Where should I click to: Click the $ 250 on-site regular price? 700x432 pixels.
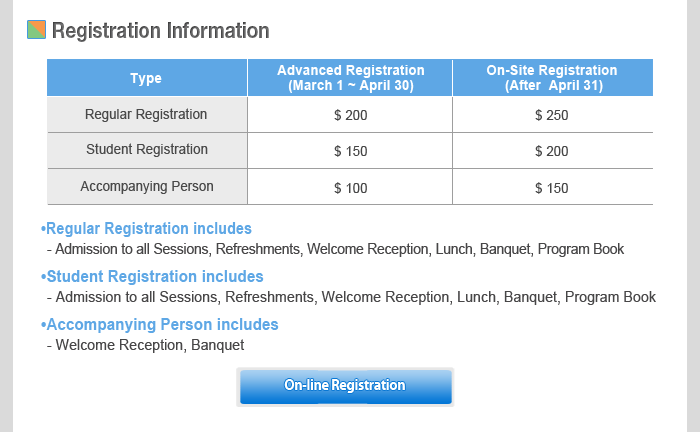[x=552, y=115]
